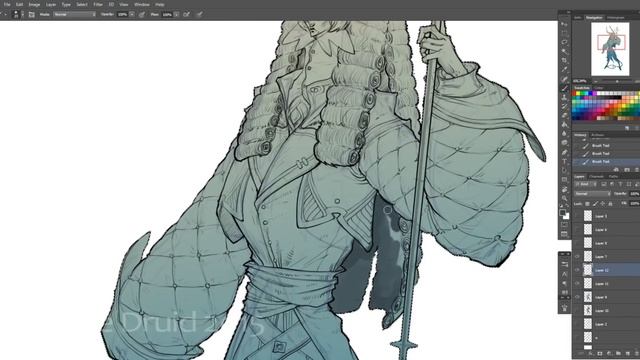Viewport: 640px width, 360px height.
Task: Toggle Lock transparent pixels in Layers panel
Action: (x=587, y=204)
